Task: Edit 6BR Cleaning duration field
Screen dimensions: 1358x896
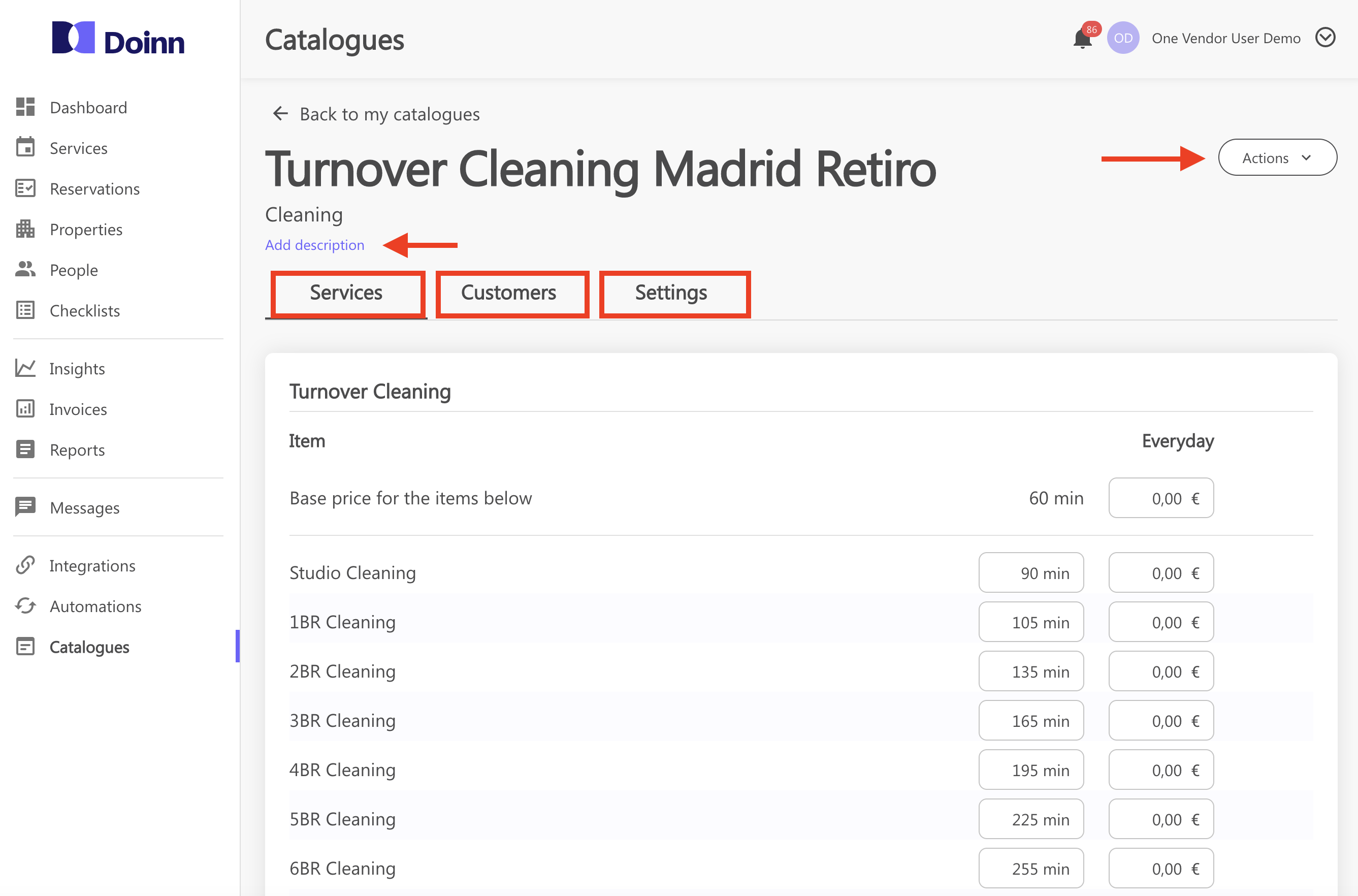Action: pos(1030,868)
